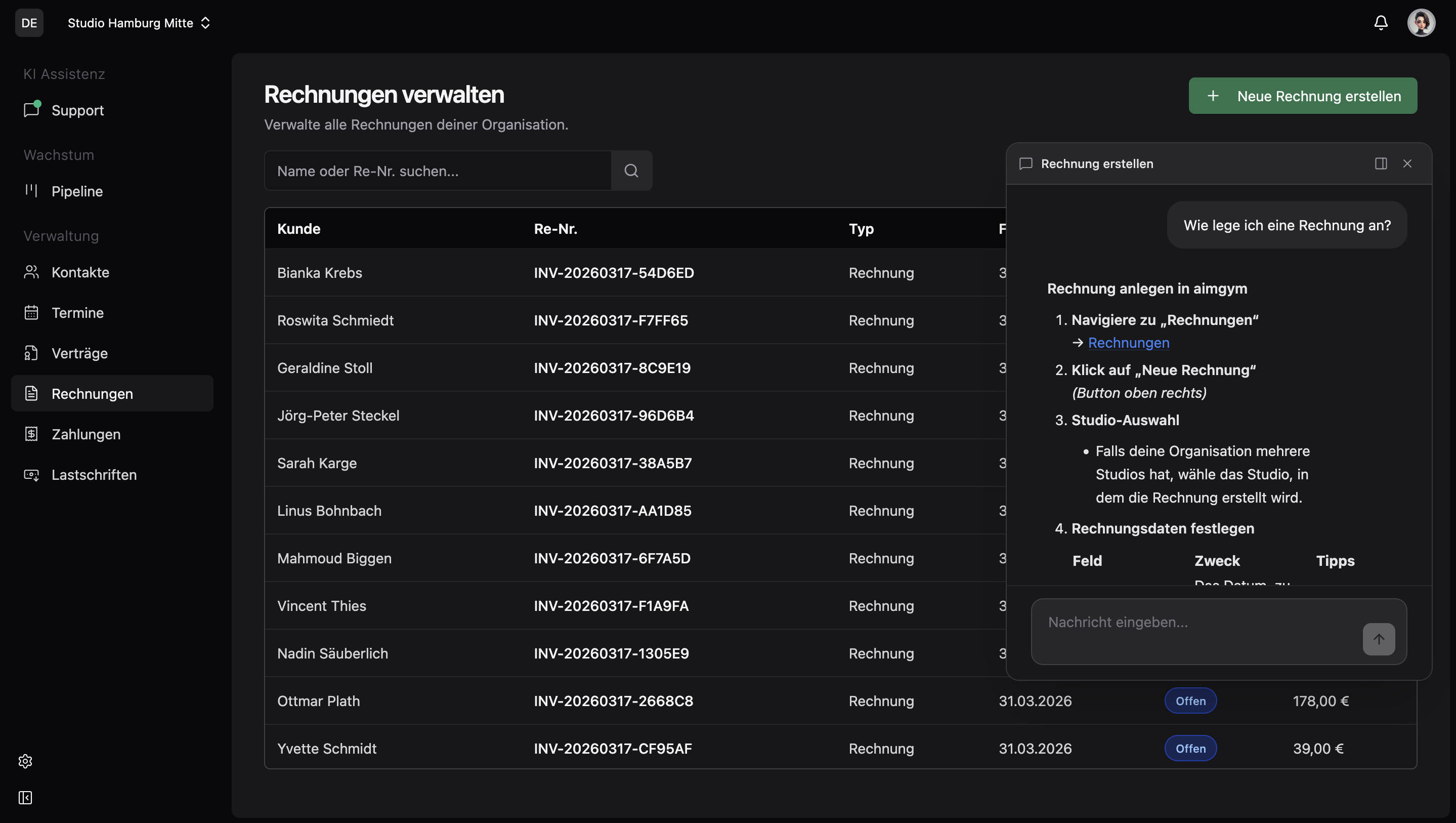
Task: Click the Kunde column header
Action: (298, 228)
